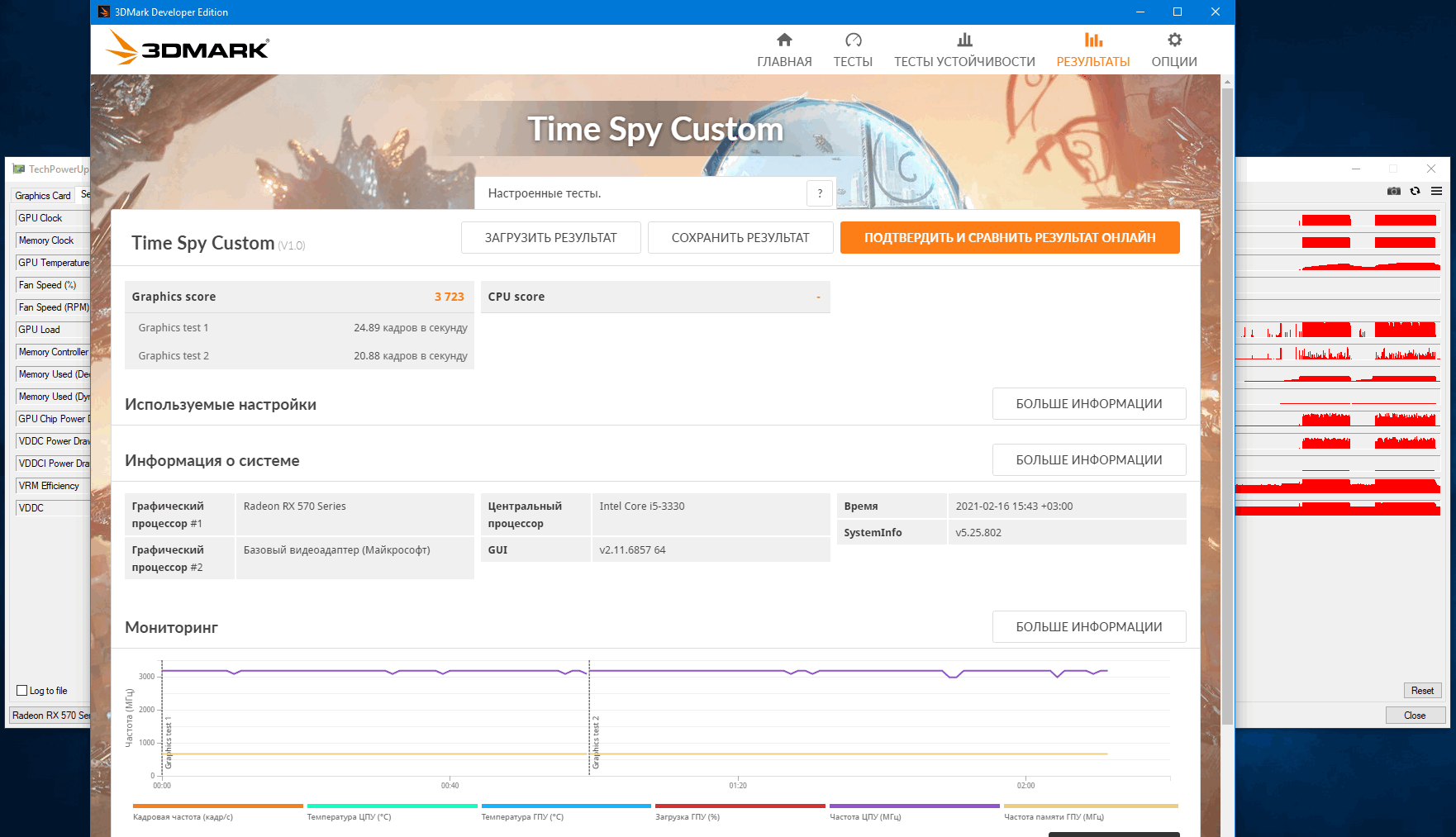Open БОЛЬШЕ ИНФОРМАЦИИ for Мониторинг

(x=1089, y=627)
